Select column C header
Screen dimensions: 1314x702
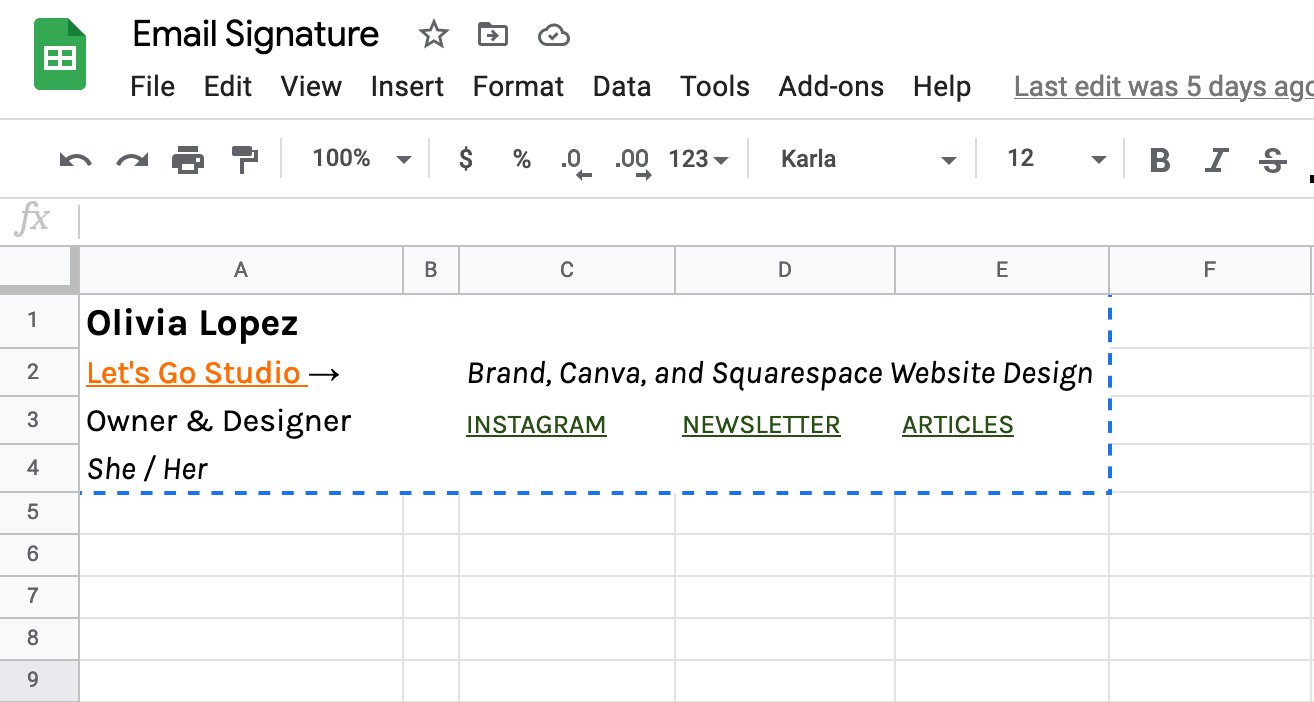point(567,269)
